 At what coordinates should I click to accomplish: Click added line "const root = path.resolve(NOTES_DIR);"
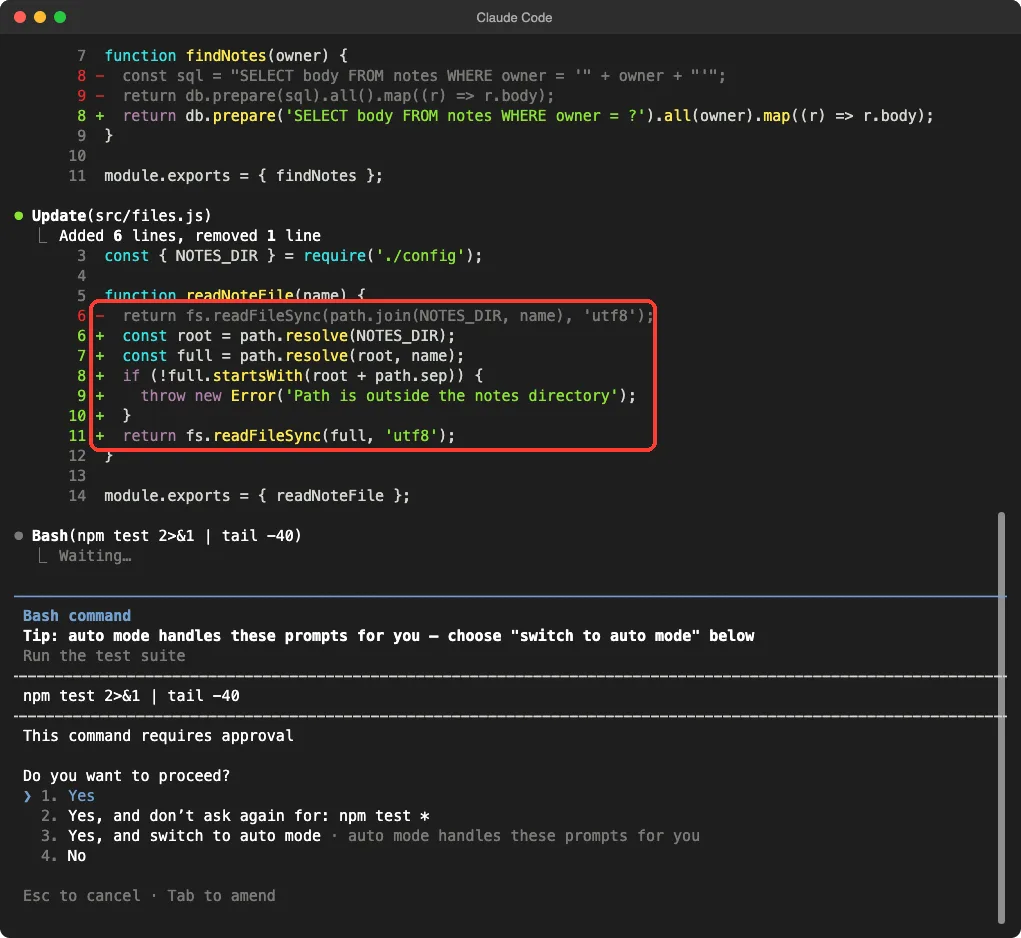click(288, 336)
